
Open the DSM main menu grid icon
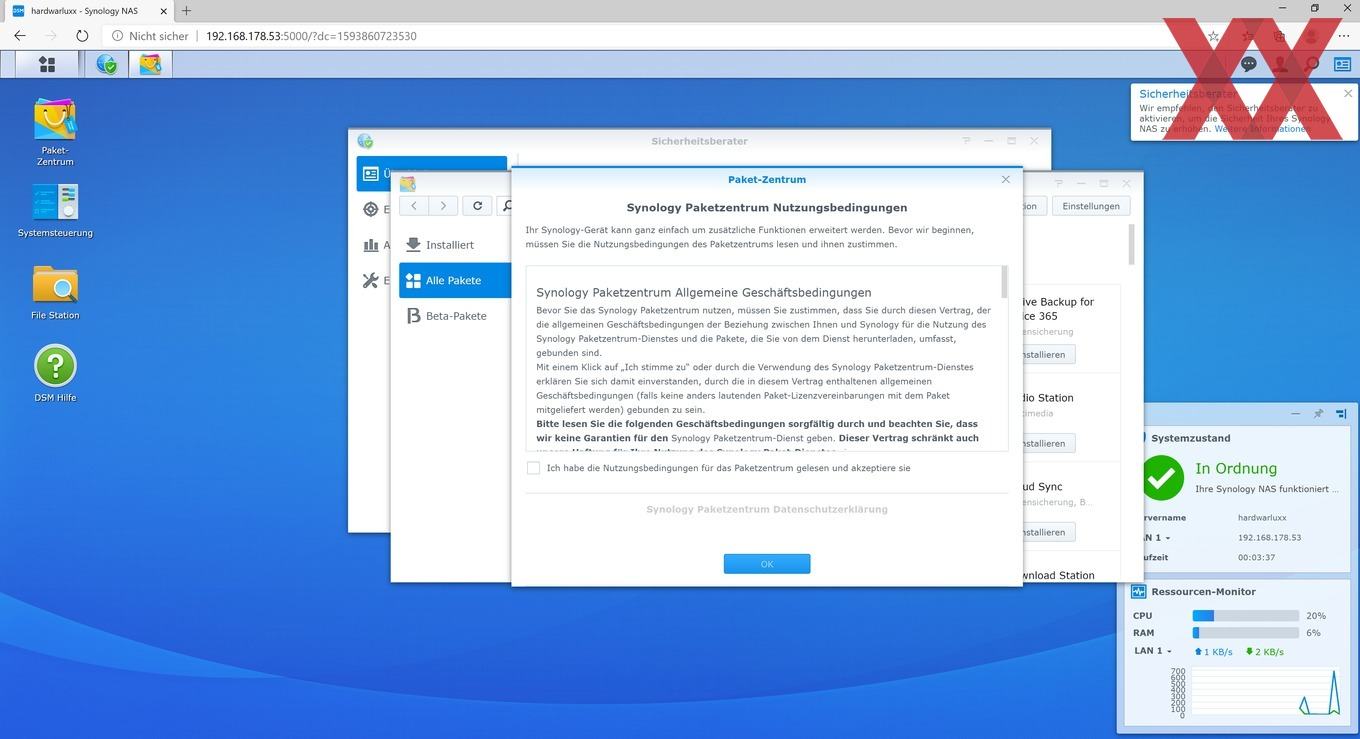(46, 64)
